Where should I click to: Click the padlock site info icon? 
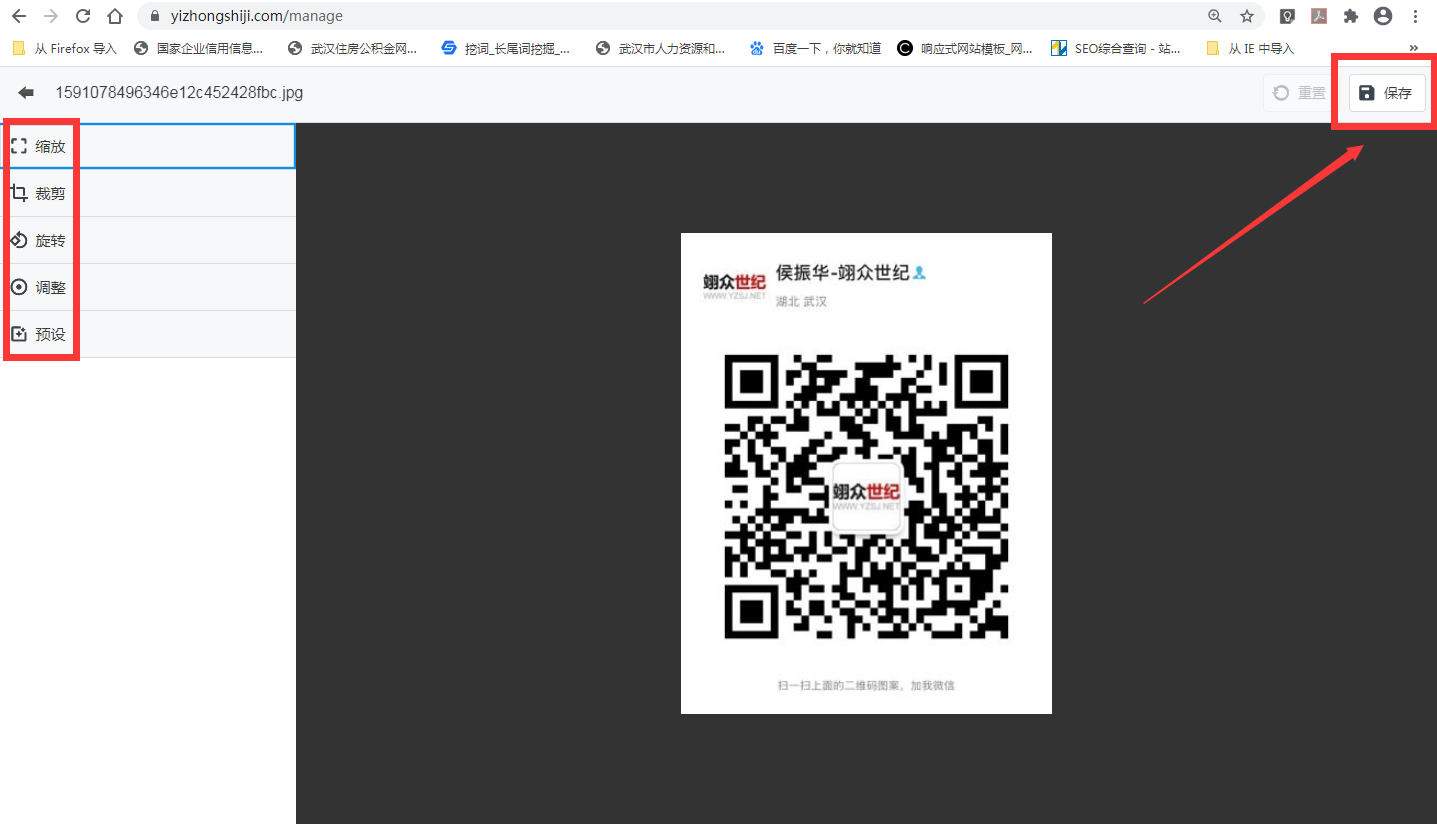[155, 16]
